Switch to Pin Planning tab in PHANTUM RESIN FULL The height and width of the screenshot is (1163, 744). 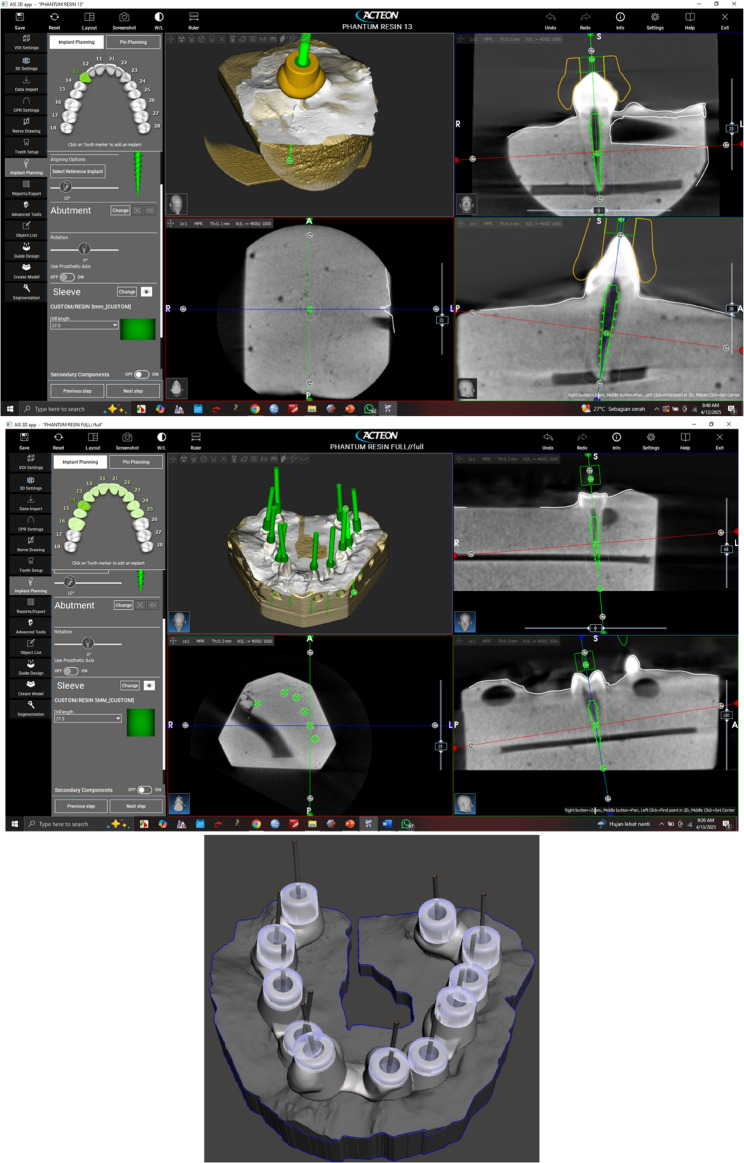136,462
